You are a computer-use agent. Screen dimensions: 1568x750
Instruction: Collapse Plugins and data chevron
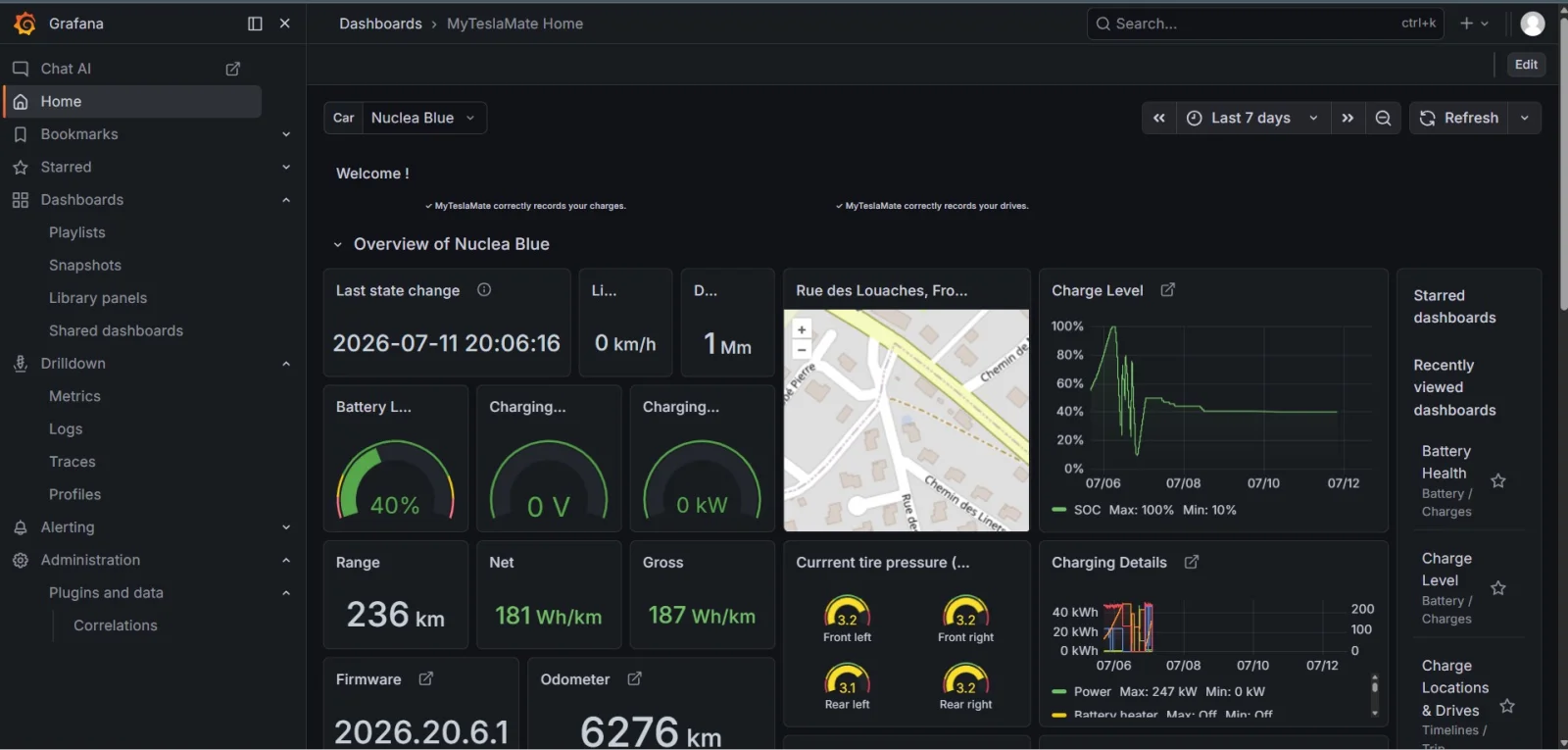(286, 593)
